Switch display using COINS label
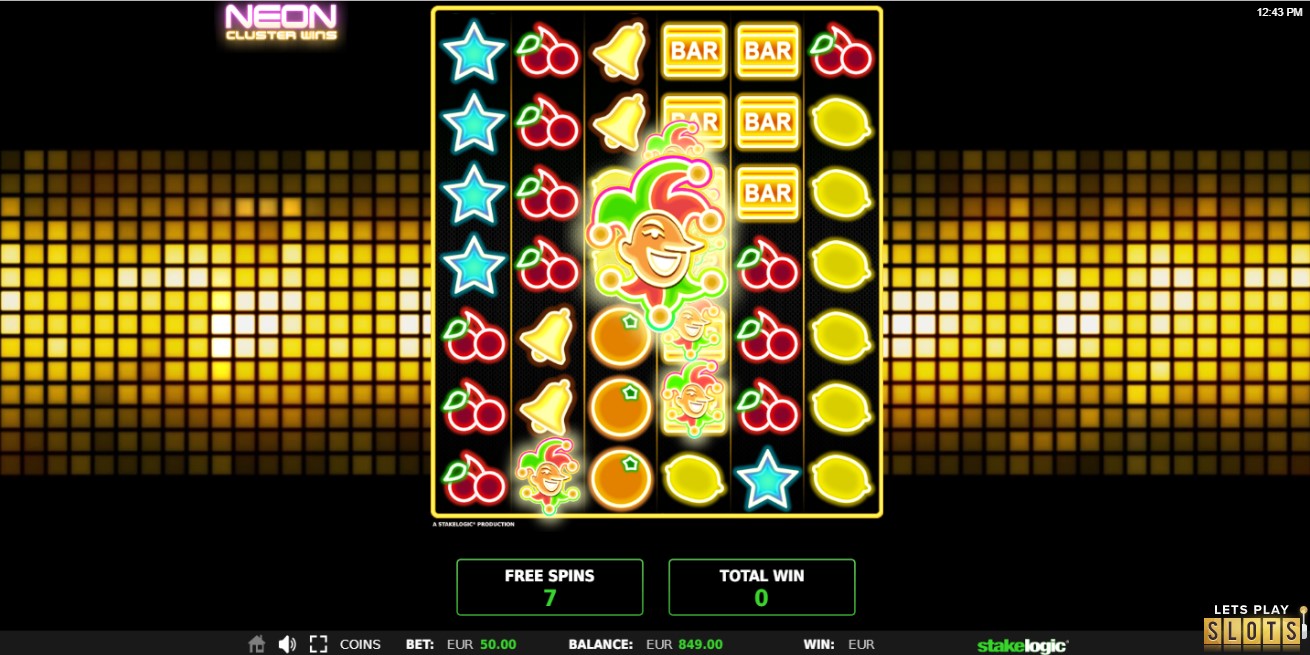The width and height of the screenshot is (1310, 655). [360, 644]
